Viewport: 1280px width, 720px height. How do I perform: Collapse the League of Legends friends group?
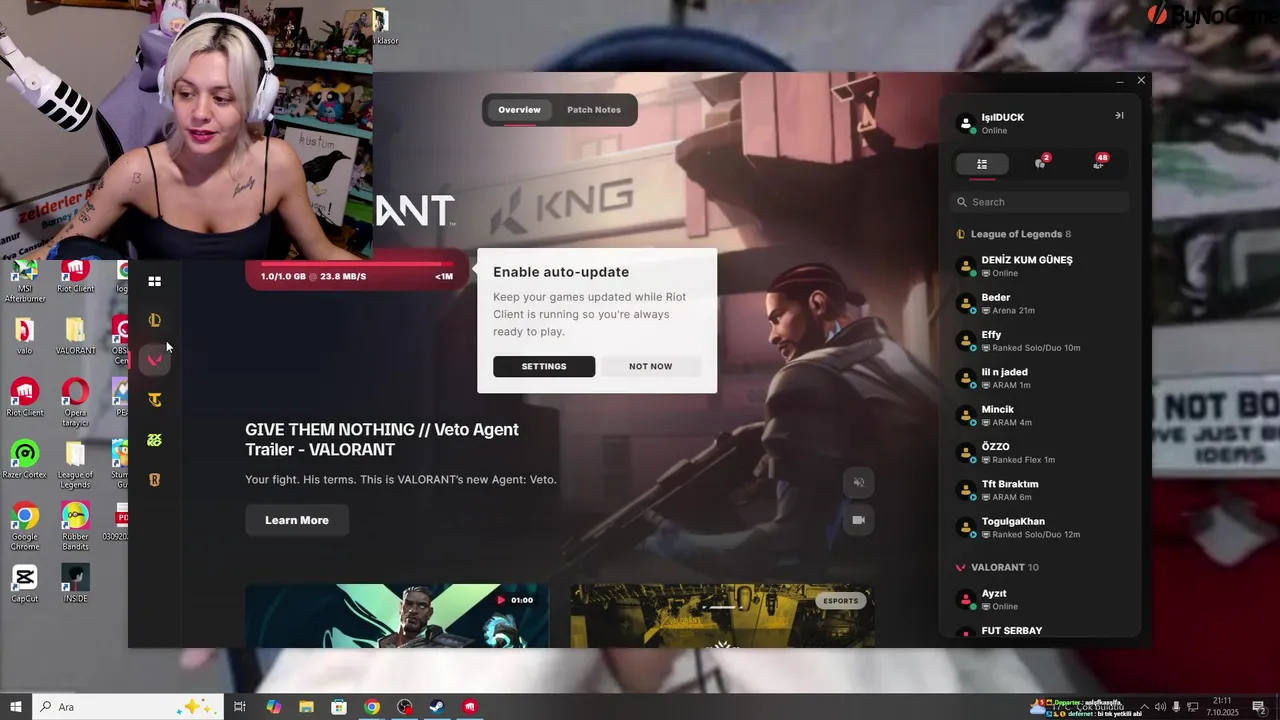(1013, 234)
